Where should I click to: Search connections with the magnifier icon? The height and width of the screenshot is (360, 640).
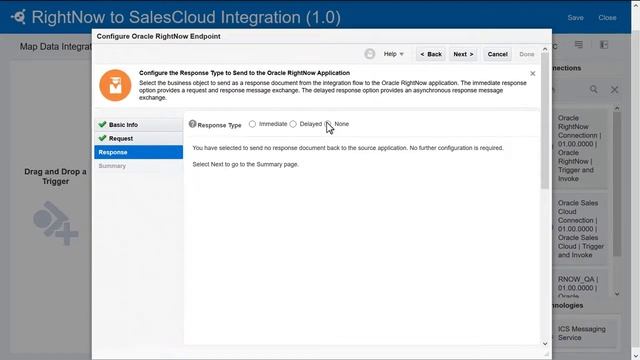coord(593,89)
